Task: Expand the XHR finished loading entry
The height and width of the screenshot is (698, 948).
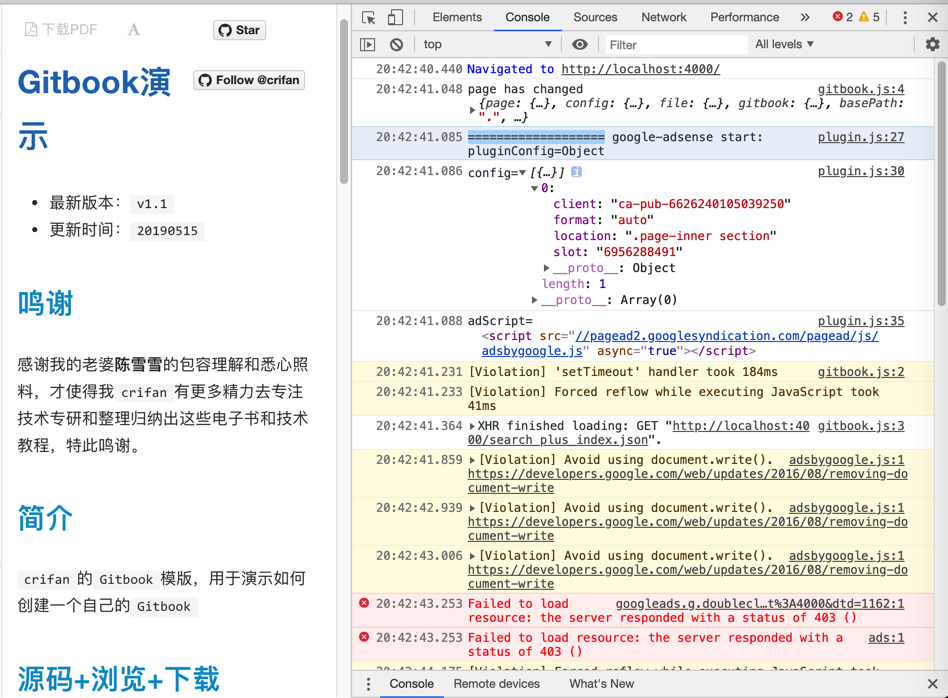Action: coord(472,426)
